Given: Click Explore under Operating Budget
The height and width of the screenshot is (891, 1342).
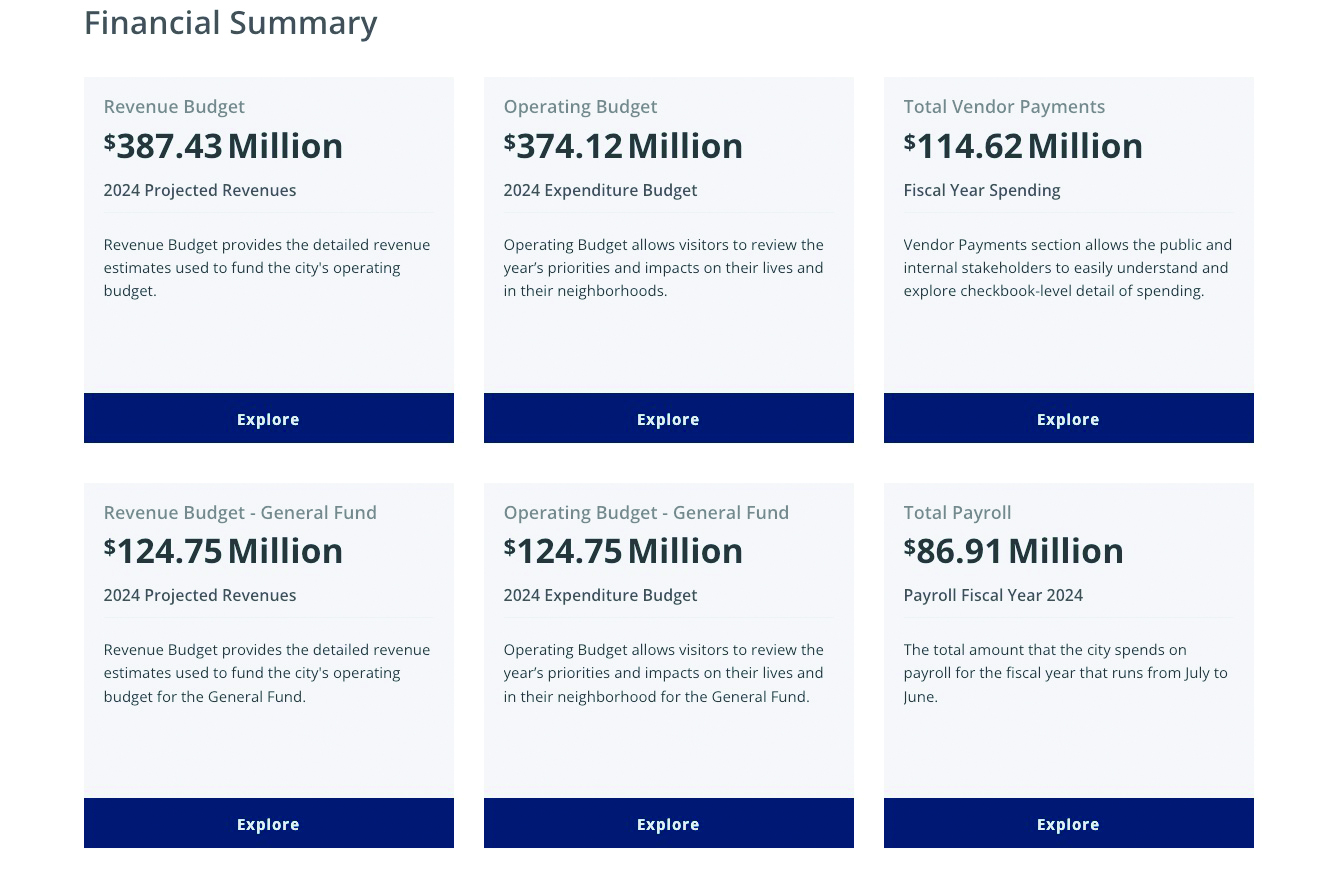Looking at the screenshot, I should (668, 418).
